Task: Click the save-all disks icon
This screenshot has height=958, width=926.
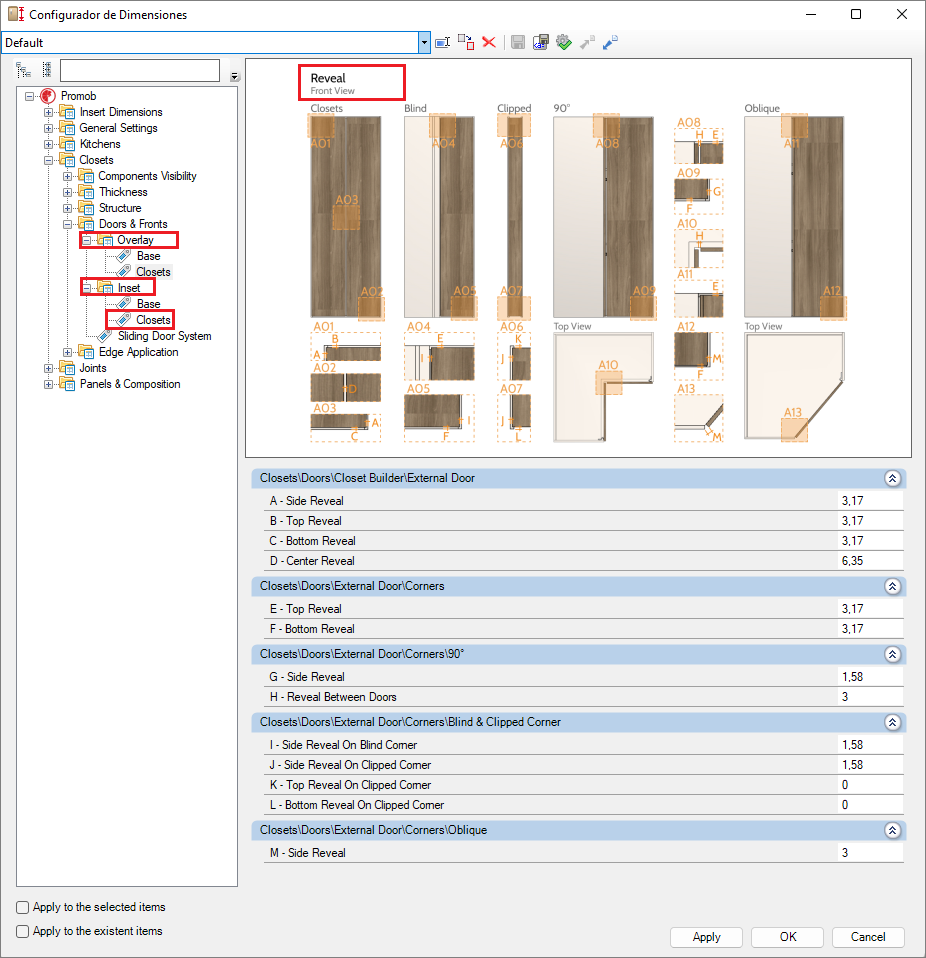Action: point(541,42)
